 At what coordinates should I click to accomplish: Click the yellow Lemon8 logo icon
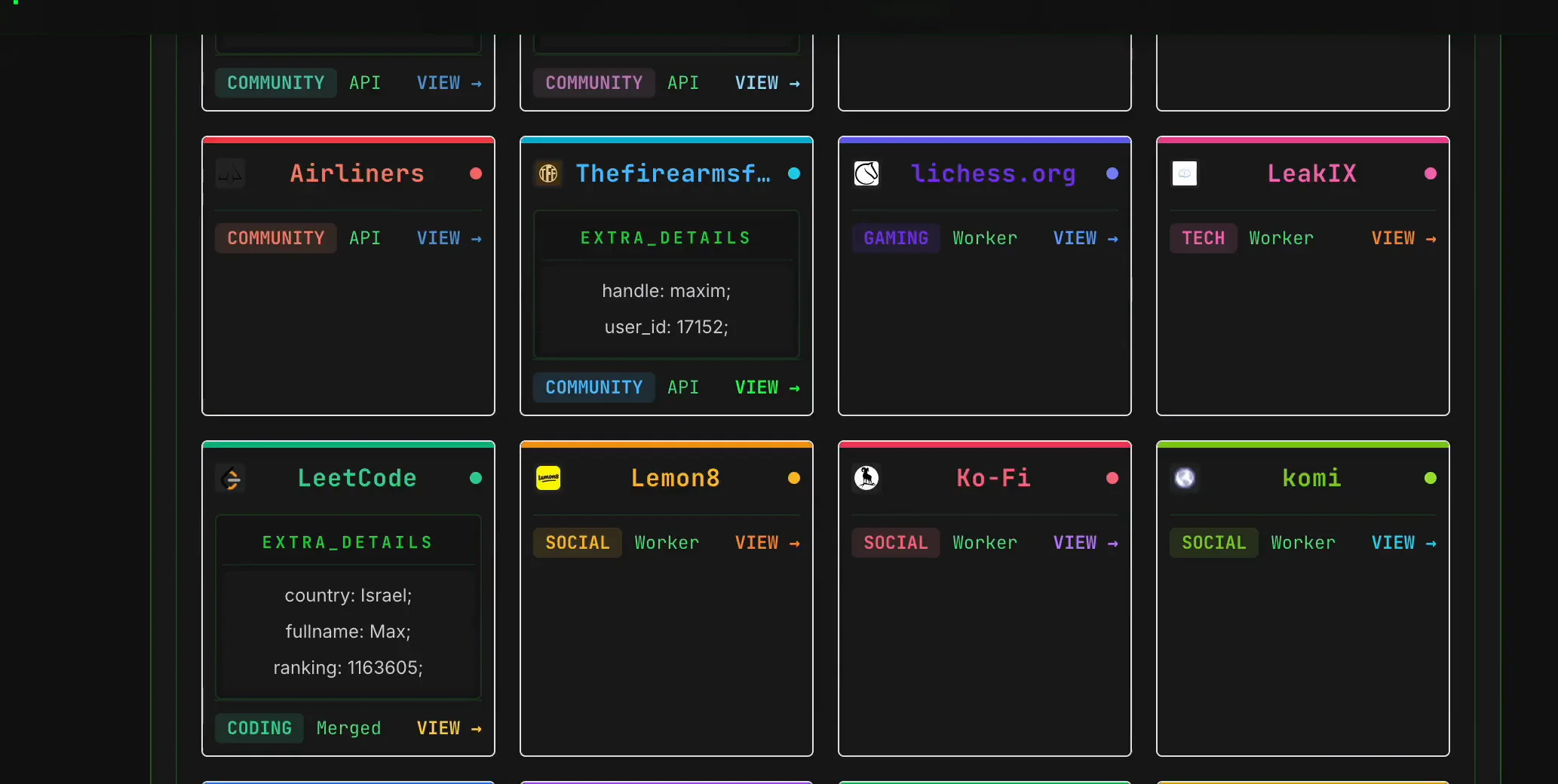[x=548, y=479]
